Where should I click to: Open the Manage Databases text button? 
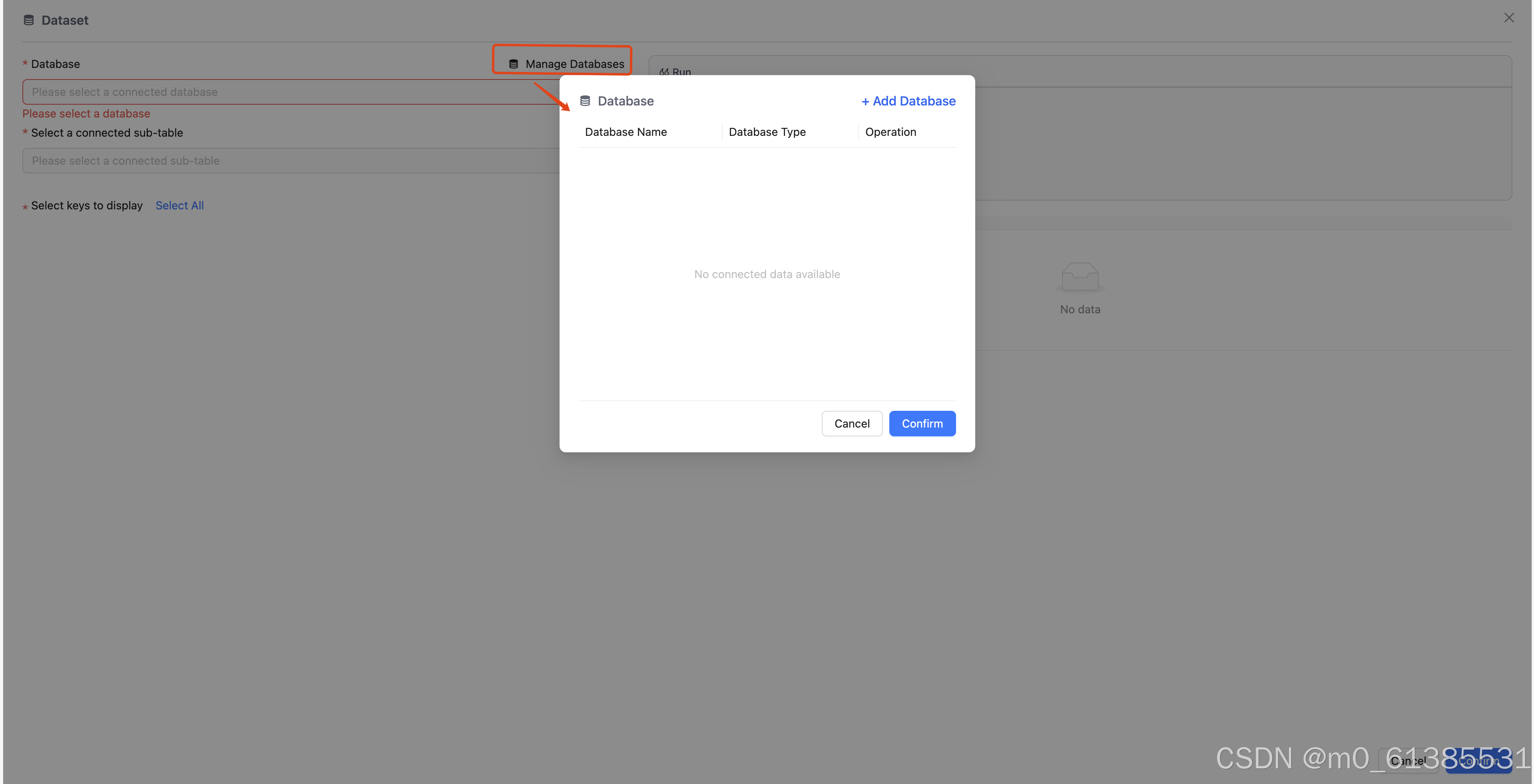click(575, 64)
